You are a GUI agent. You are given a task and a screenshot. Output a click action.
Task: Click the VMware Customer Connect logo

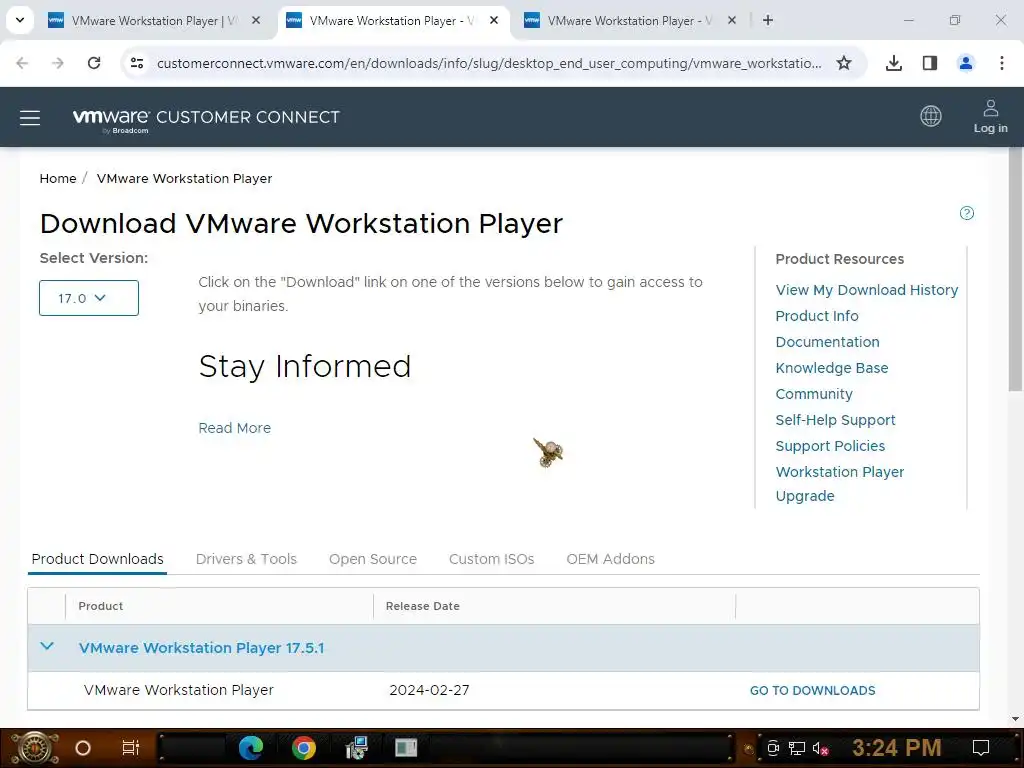click(206, 118)
